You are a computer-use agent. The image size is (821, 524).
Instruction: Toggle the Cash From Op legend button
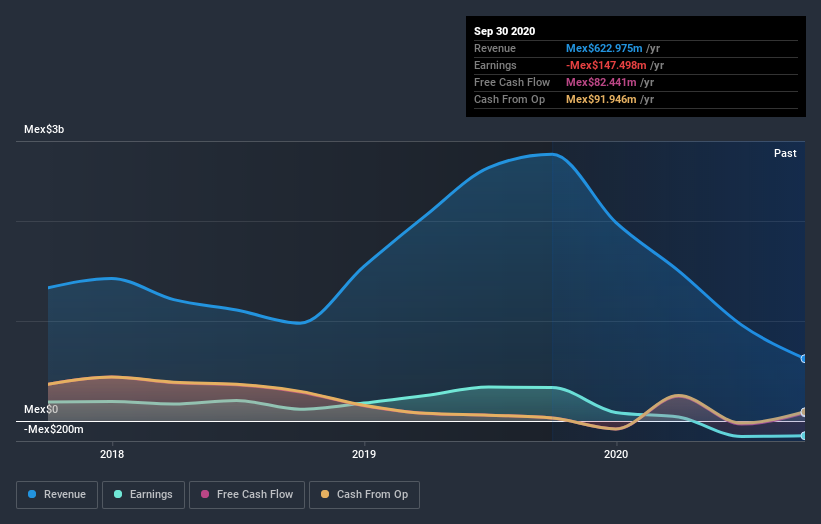coord(364,495)
